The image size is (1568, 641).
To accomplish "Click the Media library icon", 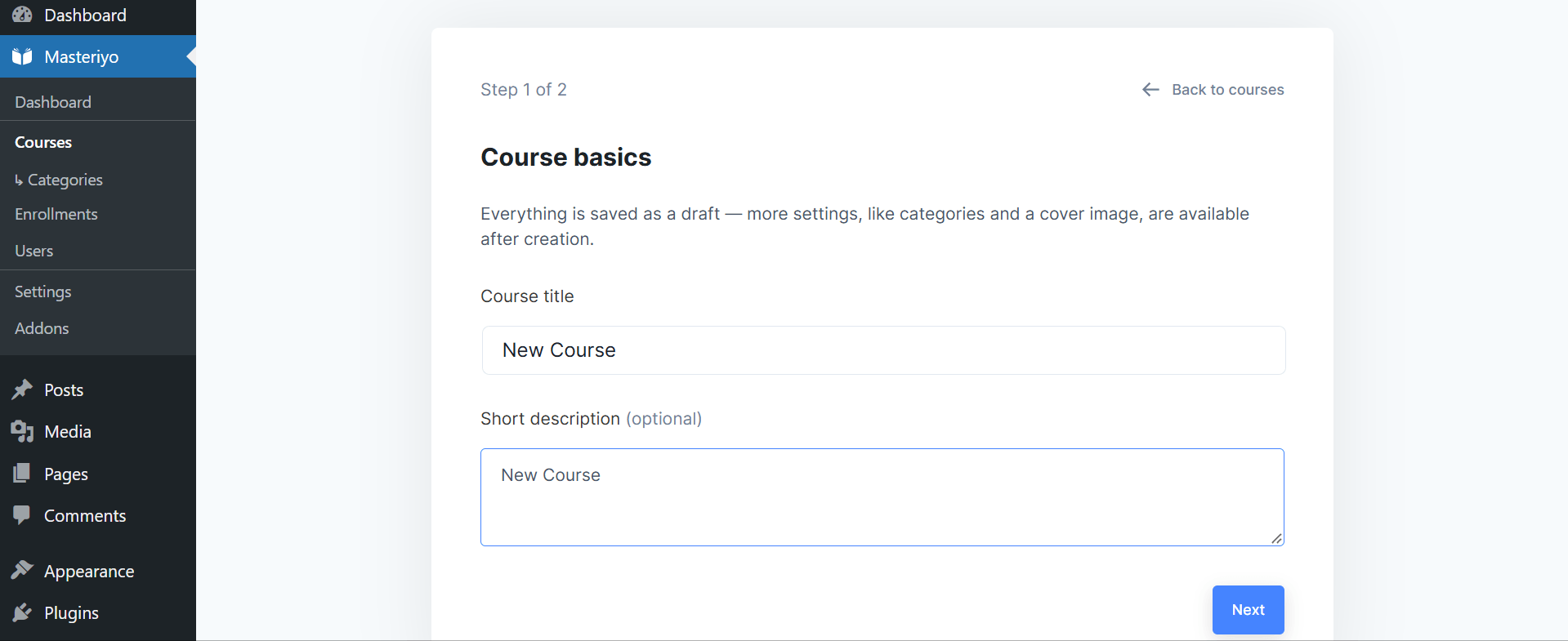I will point(22,431).
